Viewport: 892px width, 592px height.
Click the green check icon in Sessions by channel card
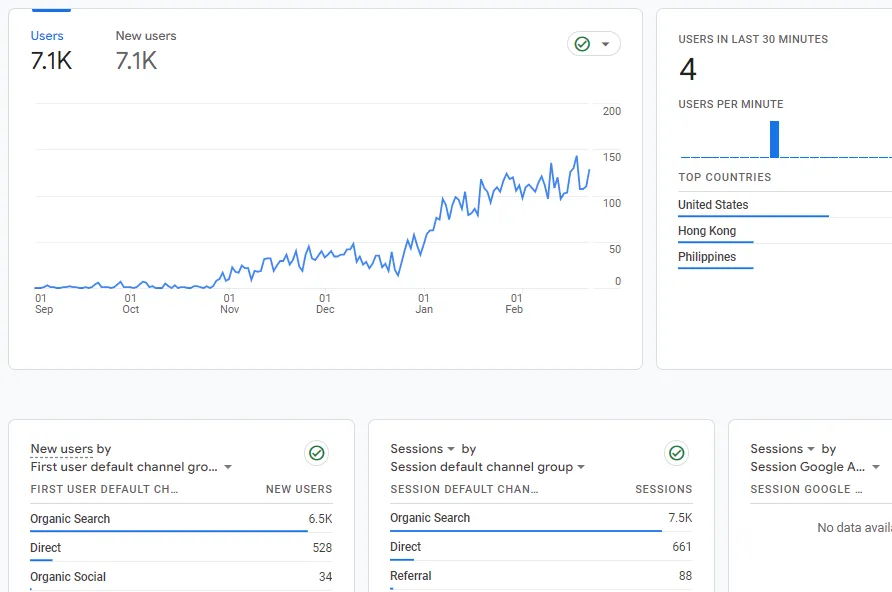[x=677, y=454]
